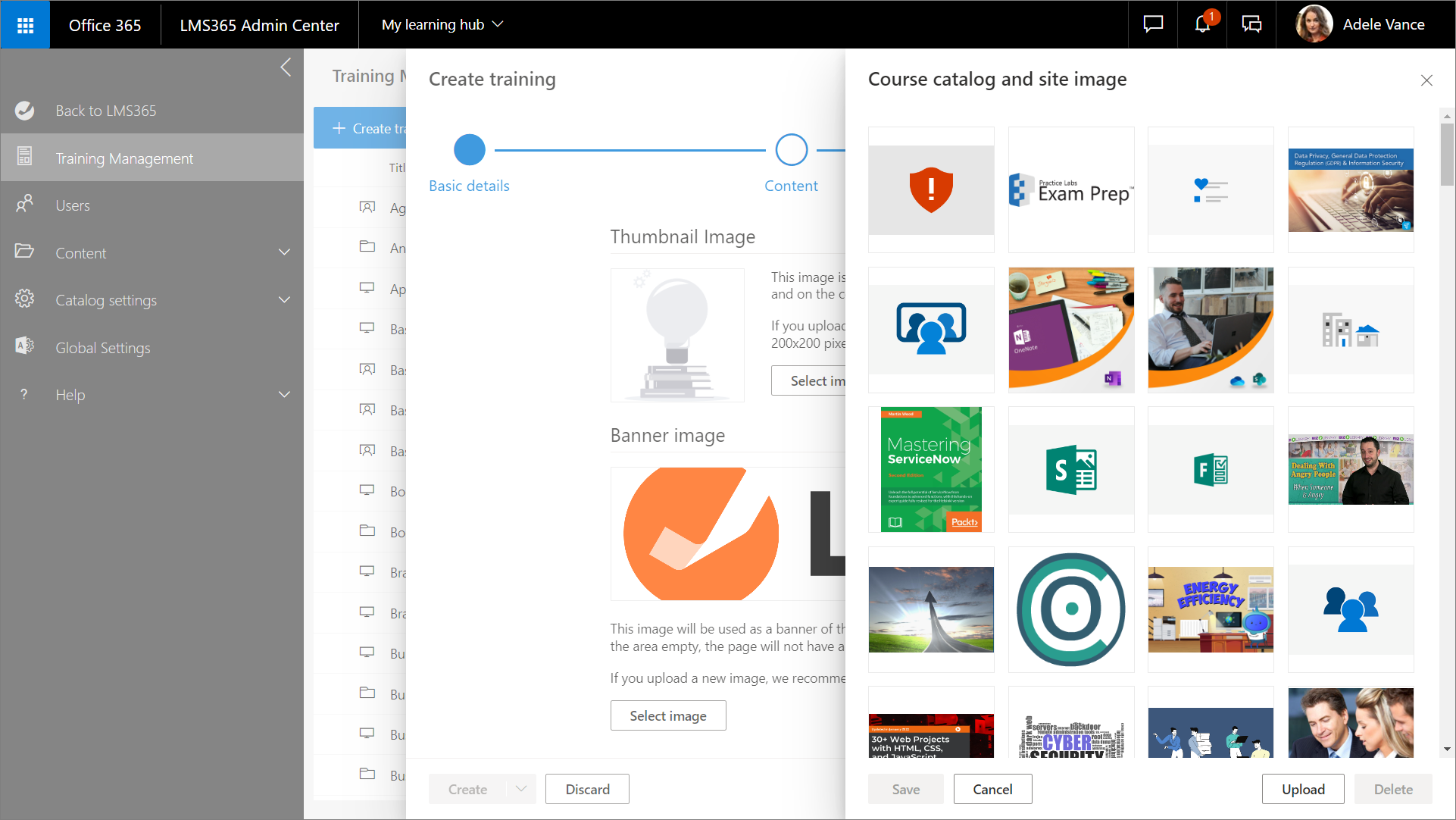Click the Basic details step circle
Image resolution: width=1456 pixels, height=820 pixels.
(x=469, y=150)
